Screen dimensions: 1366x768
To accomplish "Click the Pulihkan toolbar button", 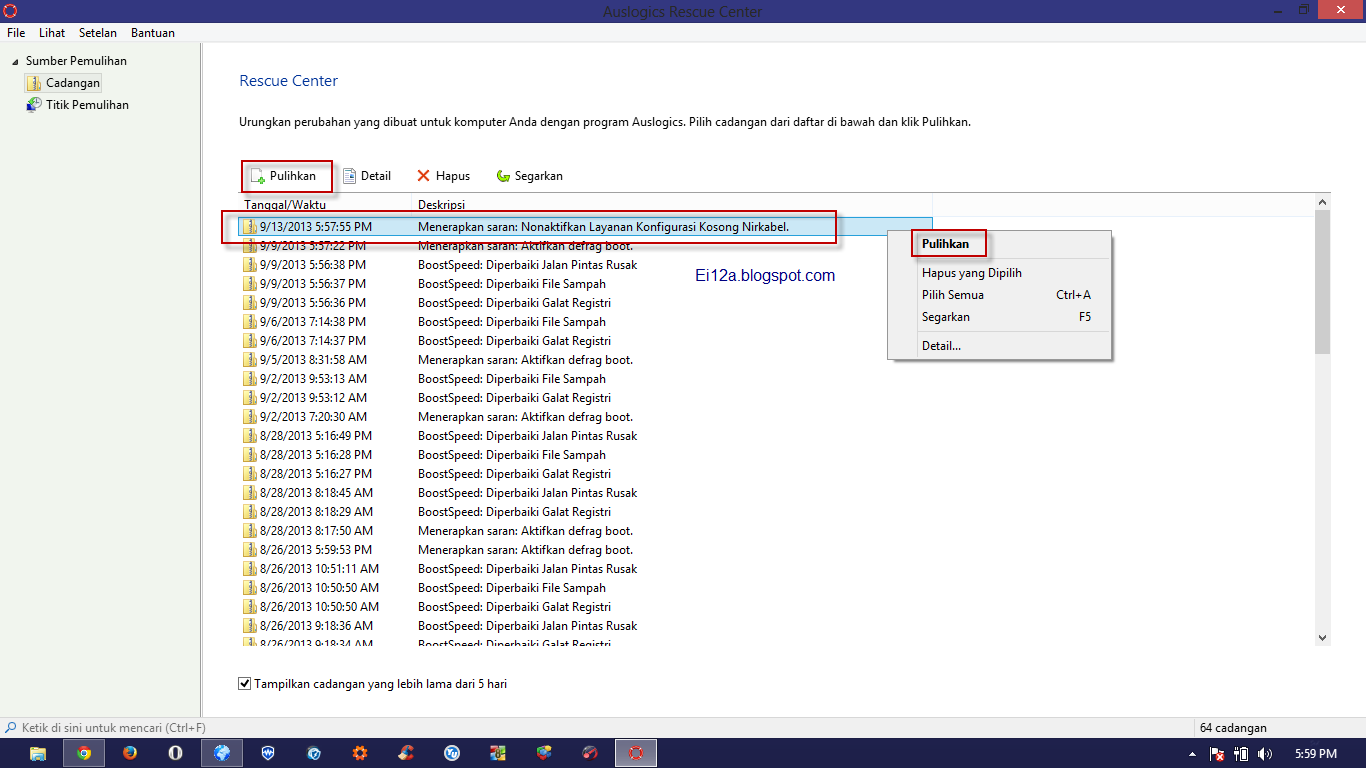I will [283, 176].
